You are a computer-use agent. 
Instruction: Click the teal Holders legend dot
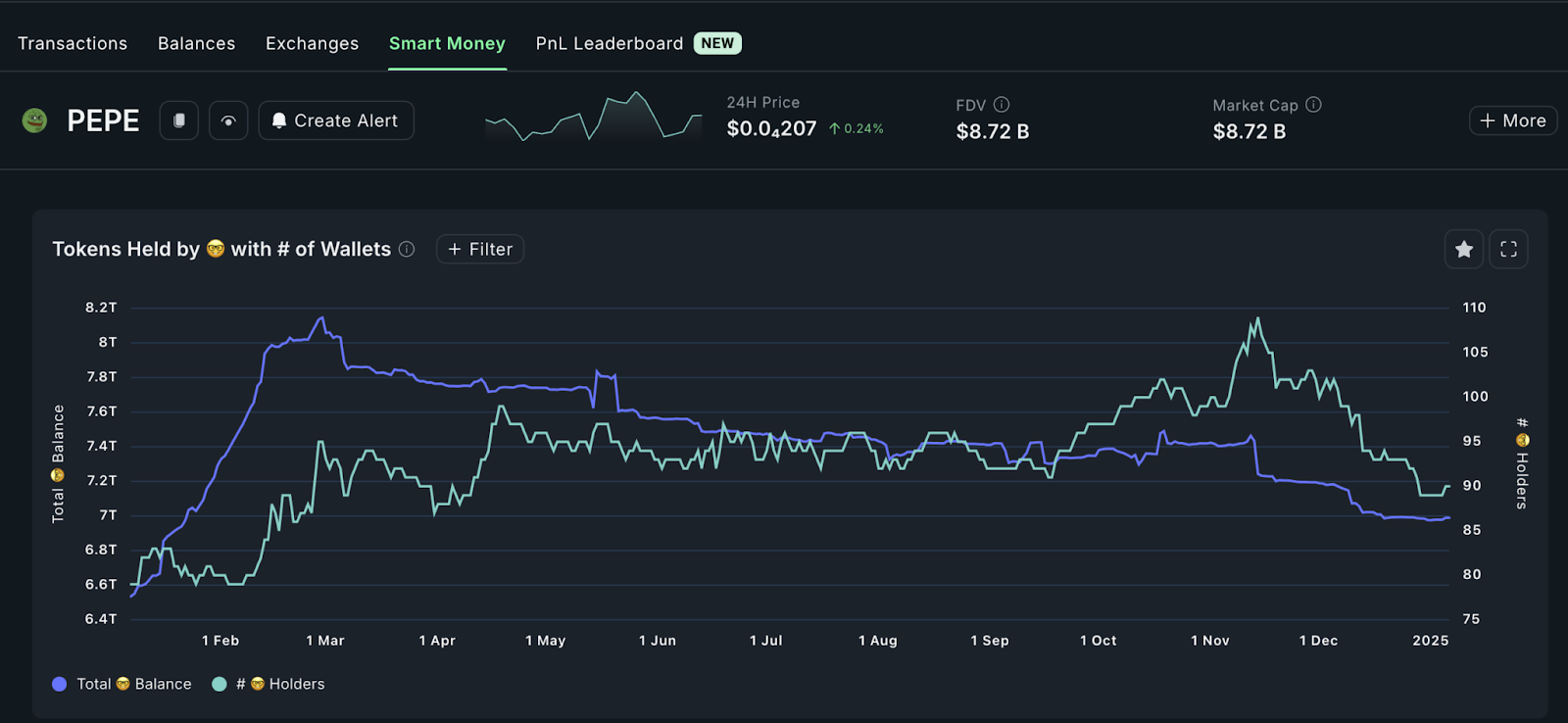(220, 684)
